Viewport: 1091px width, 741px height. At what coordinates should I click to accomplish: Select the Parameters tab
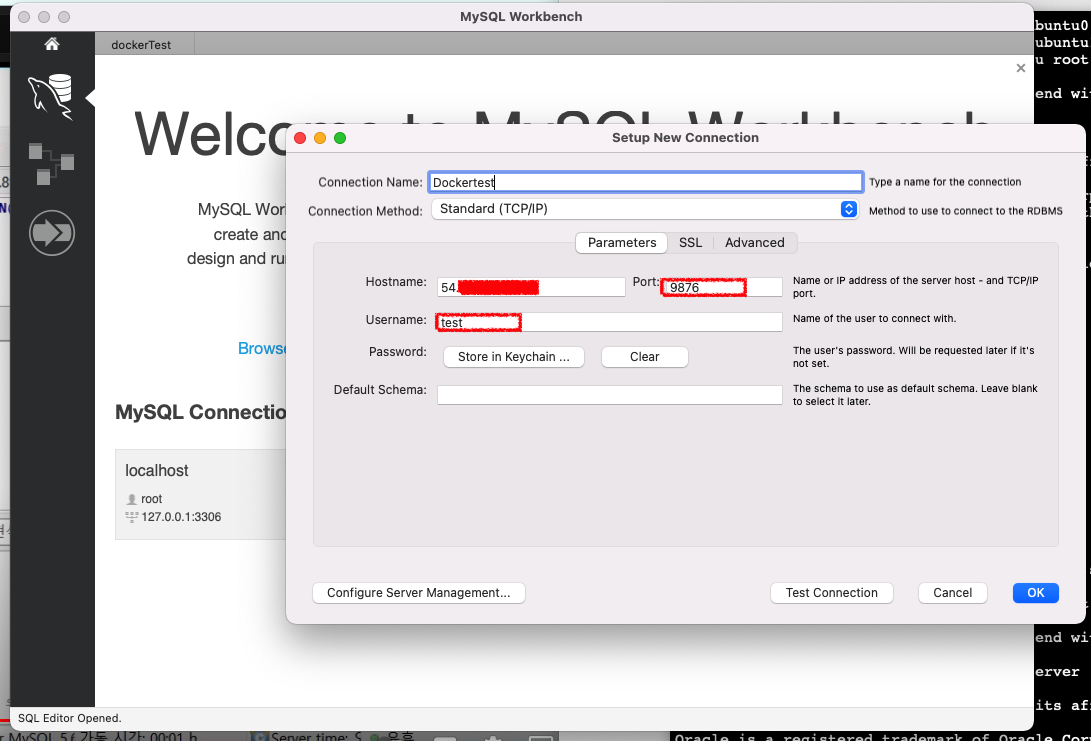[x=621, y=243]
